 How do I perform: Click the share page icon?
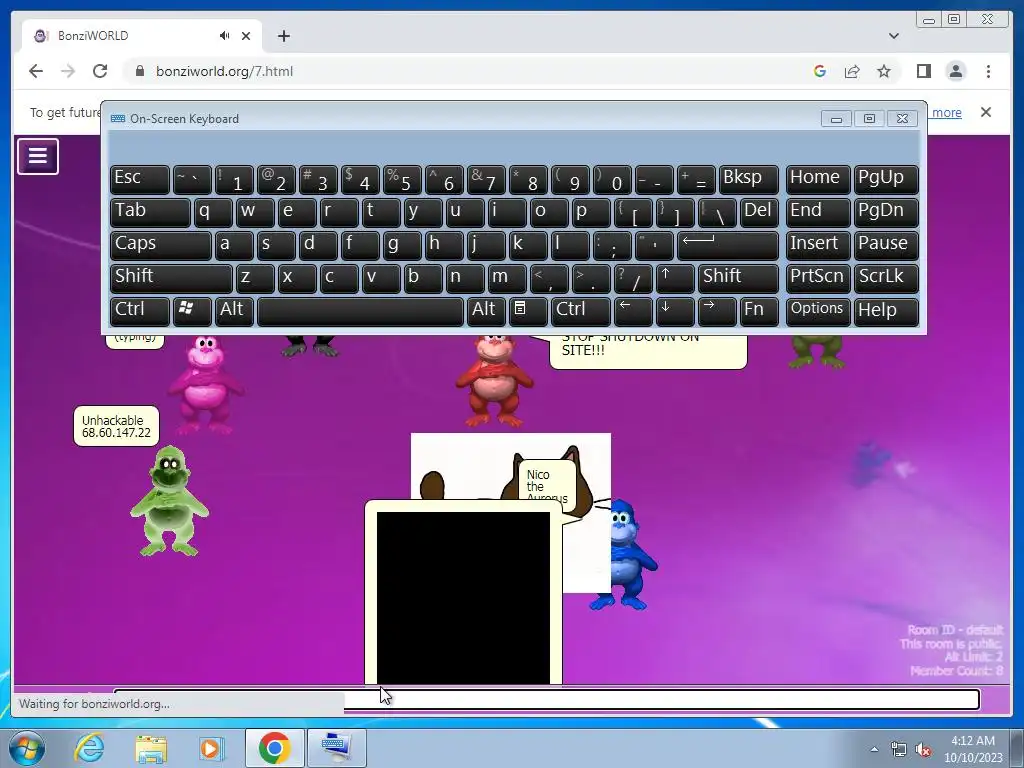pyautogui.click(x=852, y=71)
